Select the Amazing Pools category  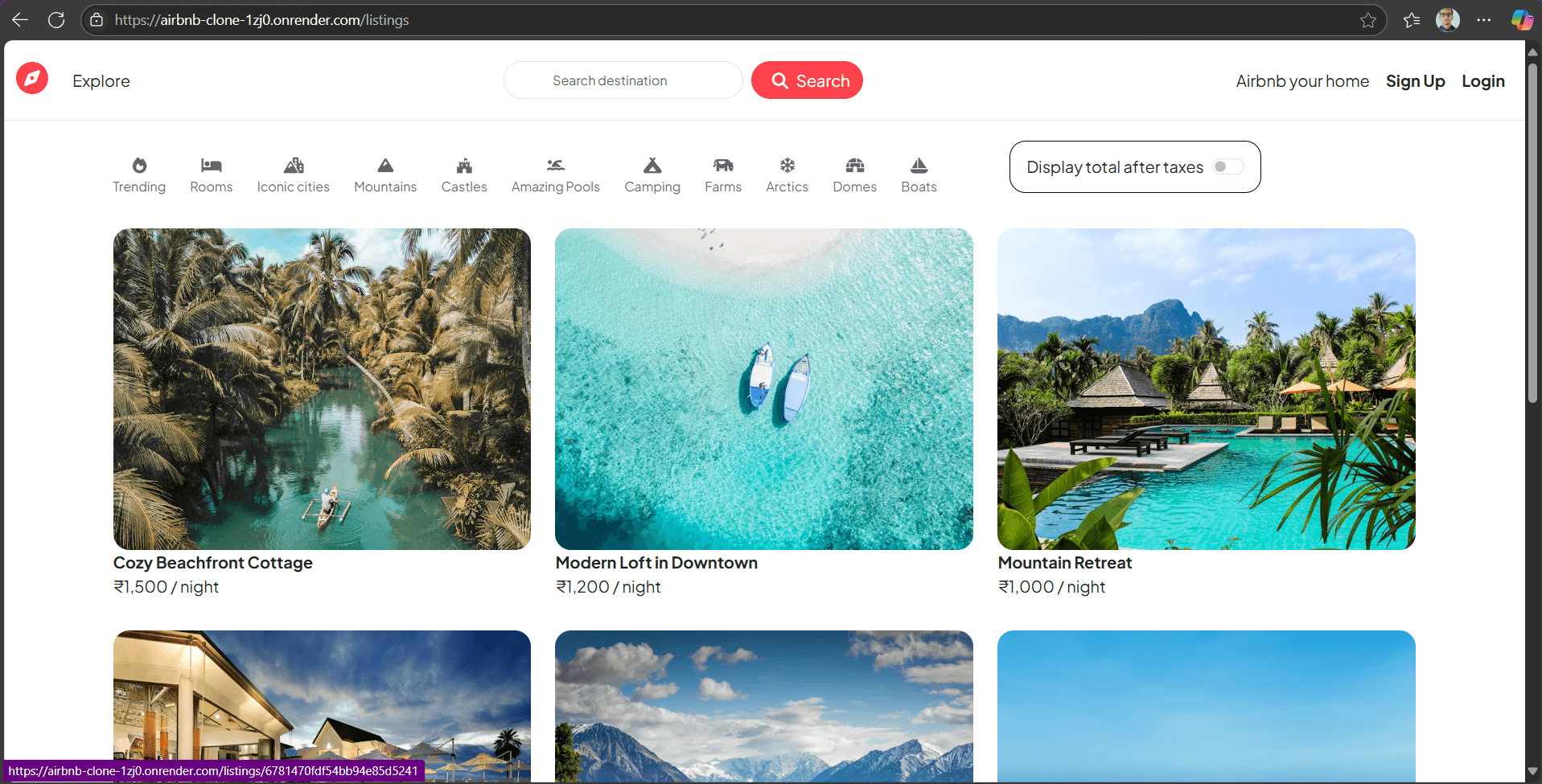point(555,173)
